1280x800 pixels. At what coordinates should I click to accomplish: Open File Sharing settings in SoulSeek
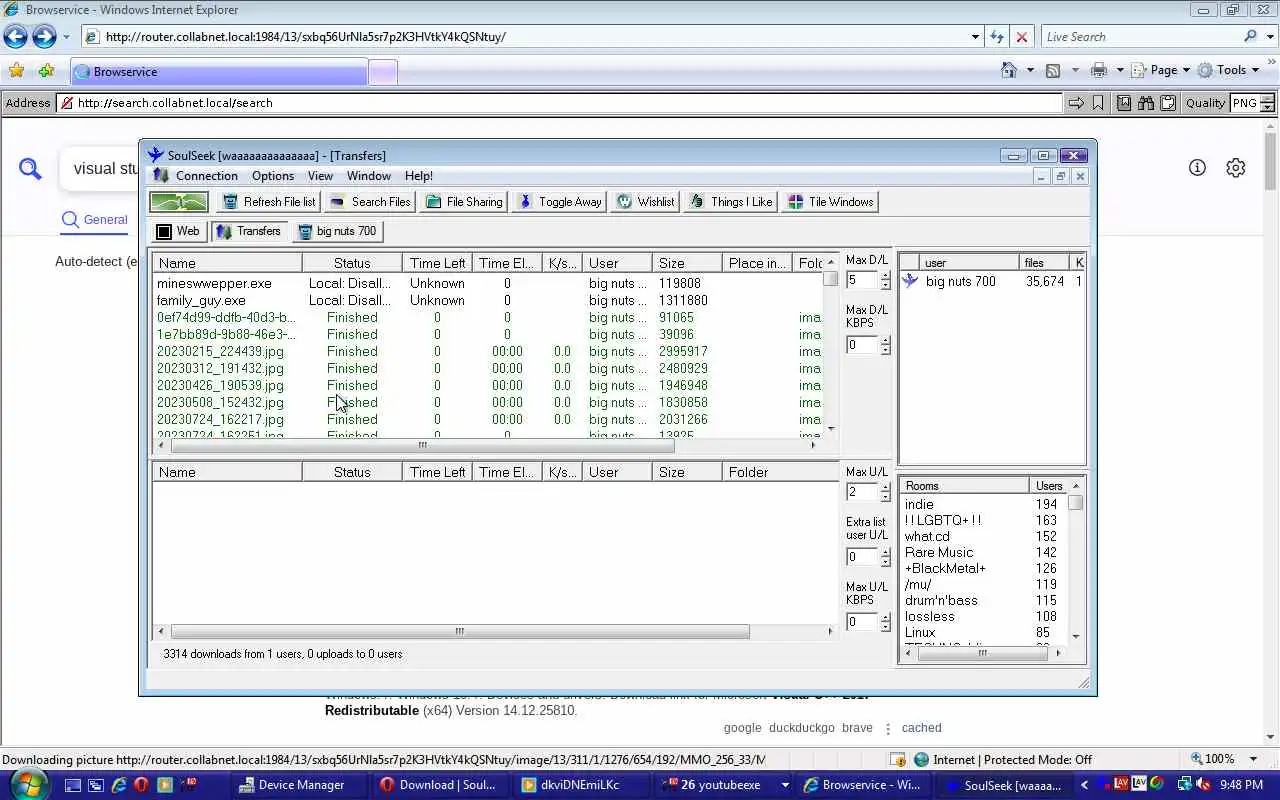pos(464,202)
